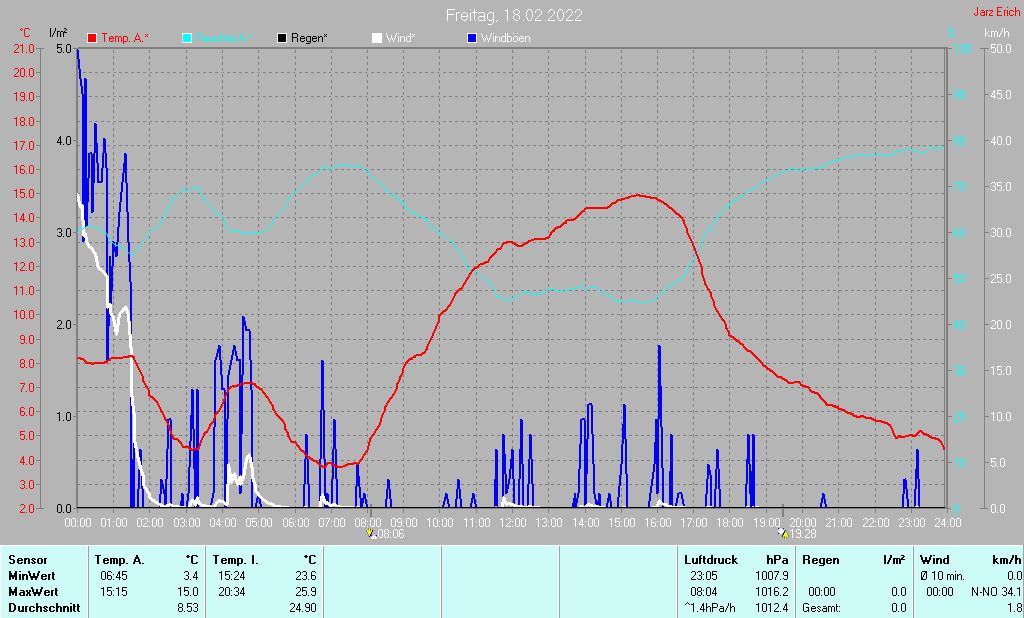Click the Wind column header in table
This screenshot has width=1024, height=618.
pos(934,560)
